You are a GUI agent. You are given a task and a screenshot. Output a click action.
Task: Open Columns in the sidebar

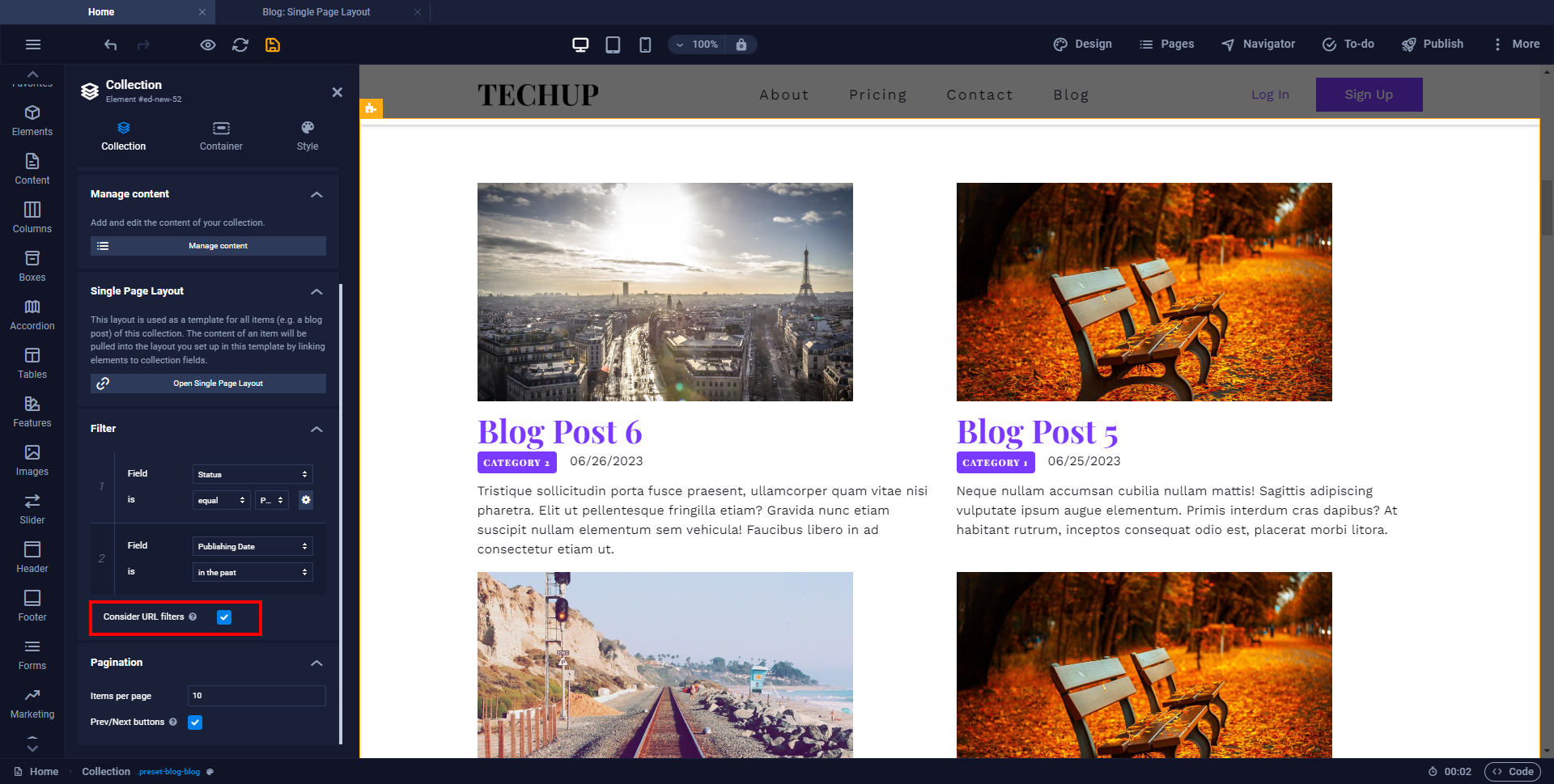point(32,218)
